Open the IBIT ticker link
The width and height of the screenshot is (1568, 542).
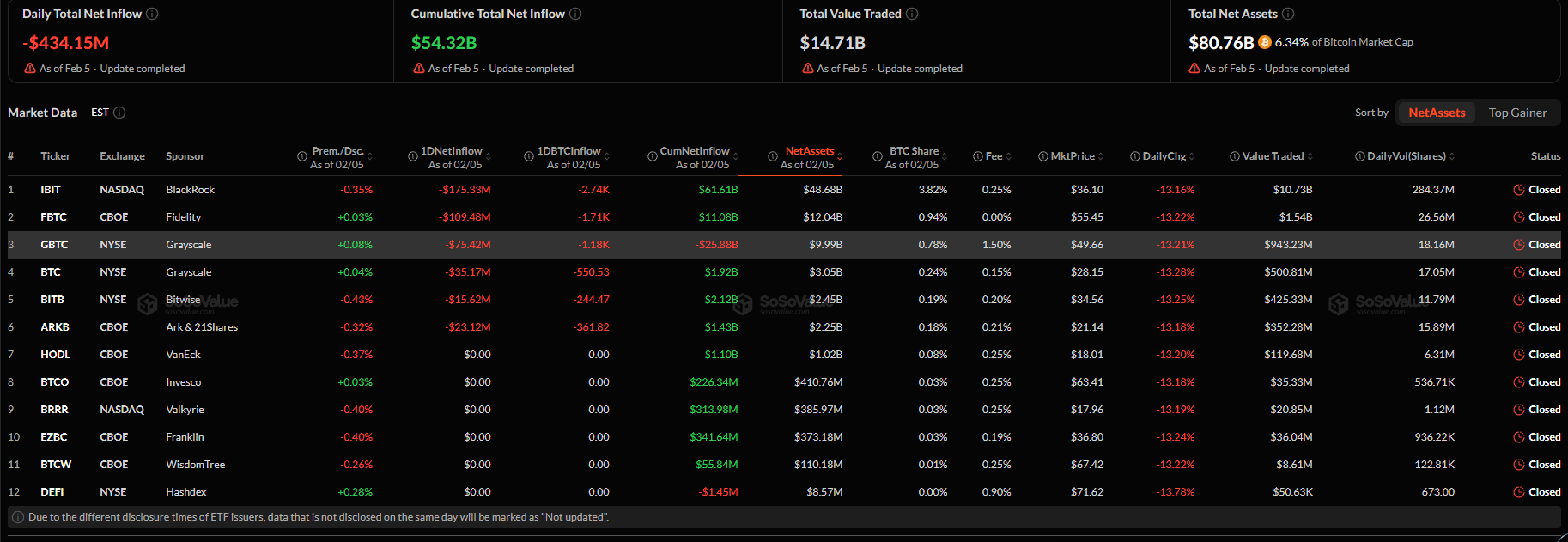[51, 190]
